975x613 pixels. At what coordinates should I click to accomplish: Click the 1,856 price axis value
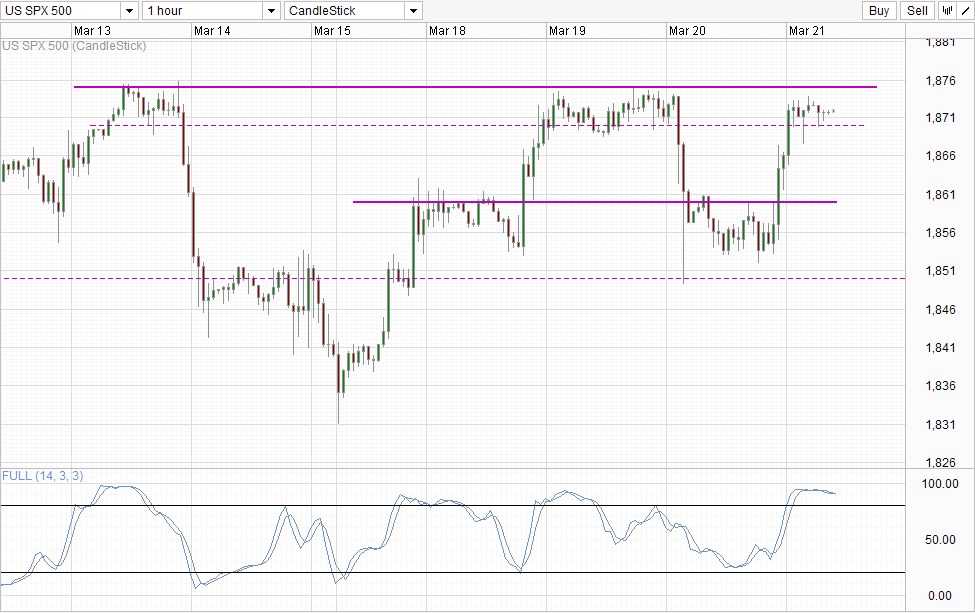tap(940, 233)
